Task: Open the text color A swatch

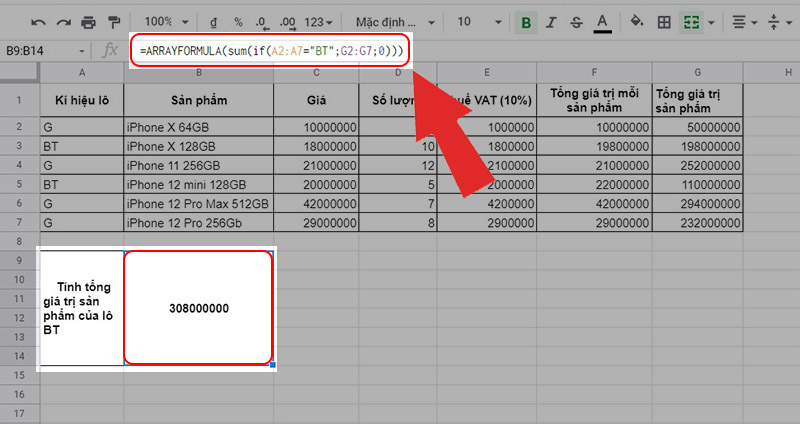Action: point(602,21)
